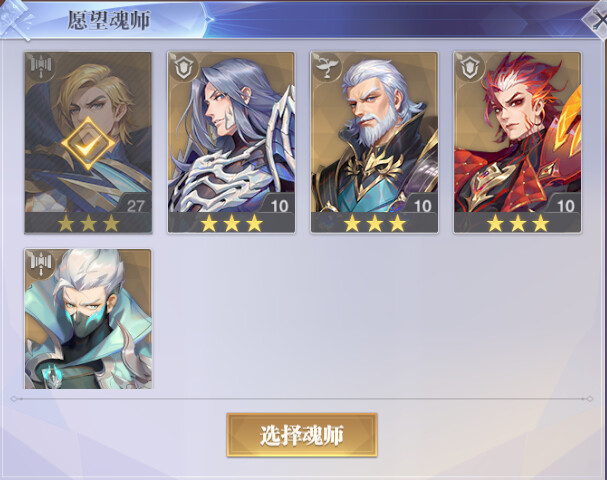Click the healer class icon on elder card
This screenshot has width=607, height=480.
[327, 68]
